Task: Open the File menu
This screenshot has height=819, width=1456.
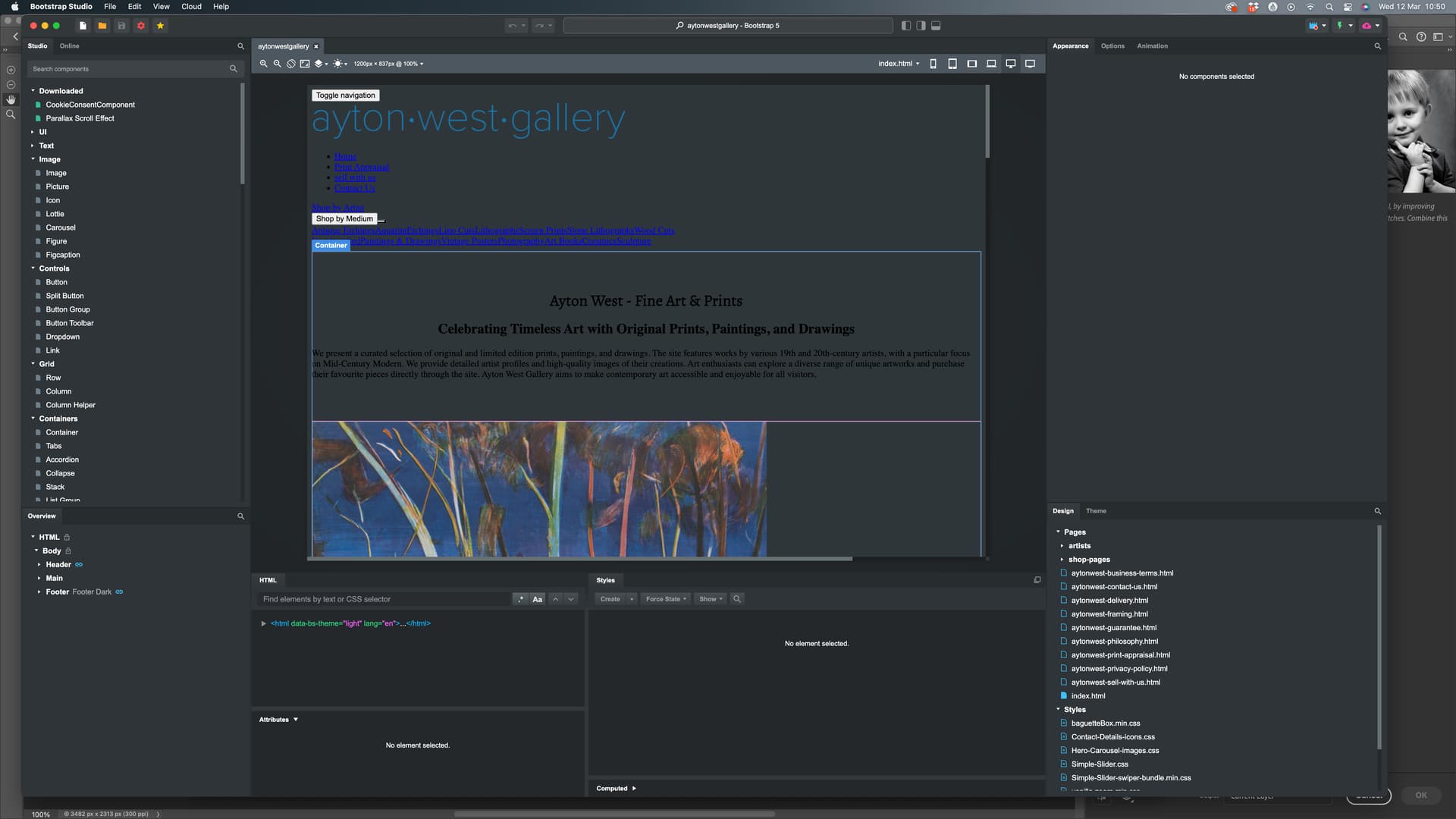Action: click(110, 7)
